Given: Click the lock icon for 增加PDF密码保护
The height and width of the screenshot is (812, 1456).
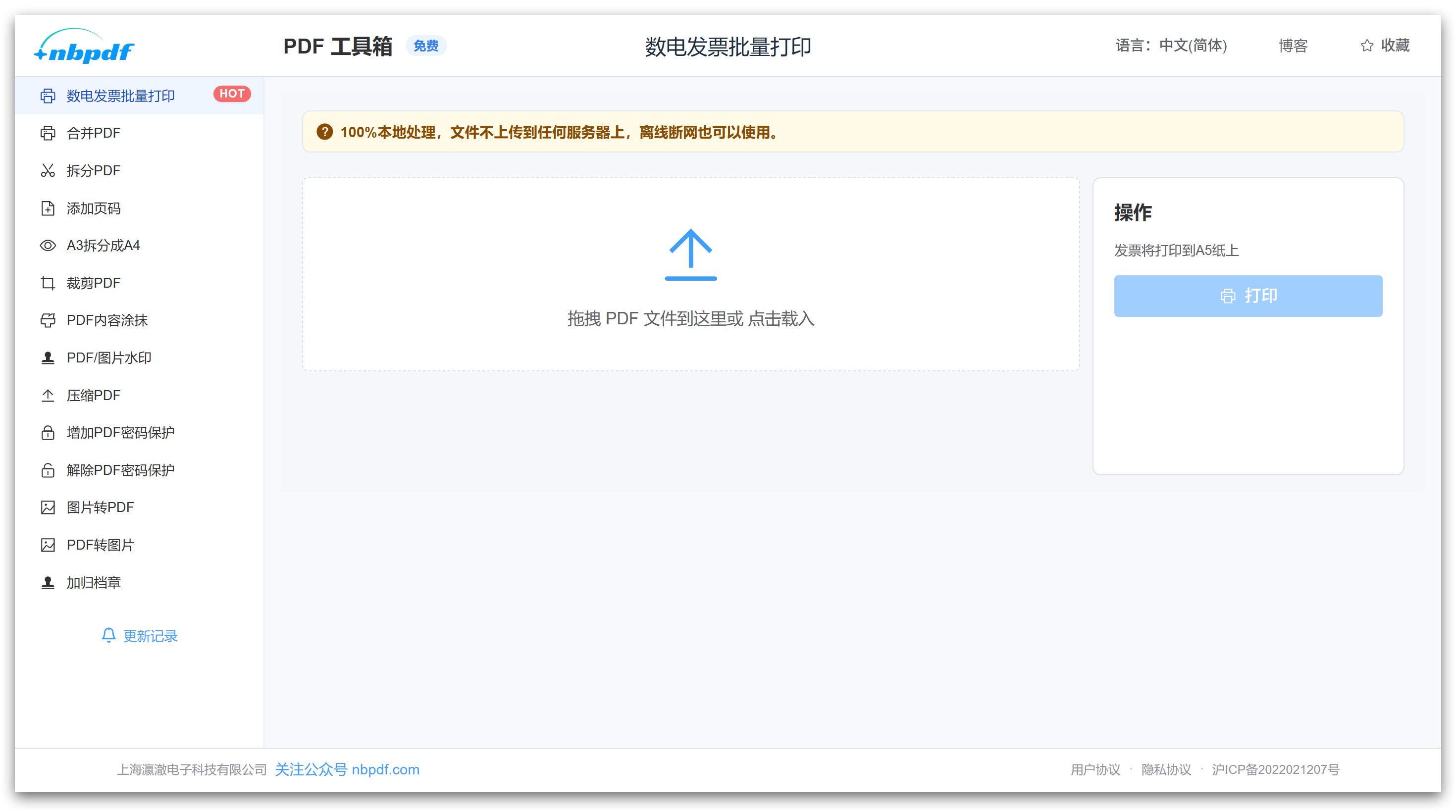Looking at the screenshot, I should [48, 433].
